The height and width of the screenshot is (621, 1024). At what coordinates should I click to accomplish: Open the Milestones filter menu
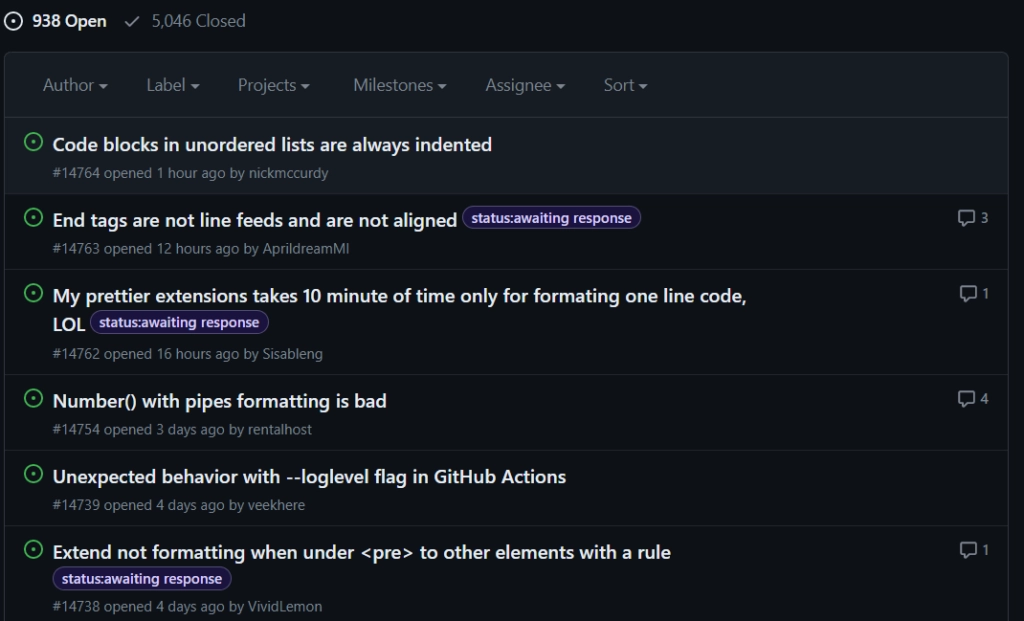click(399, 86)
